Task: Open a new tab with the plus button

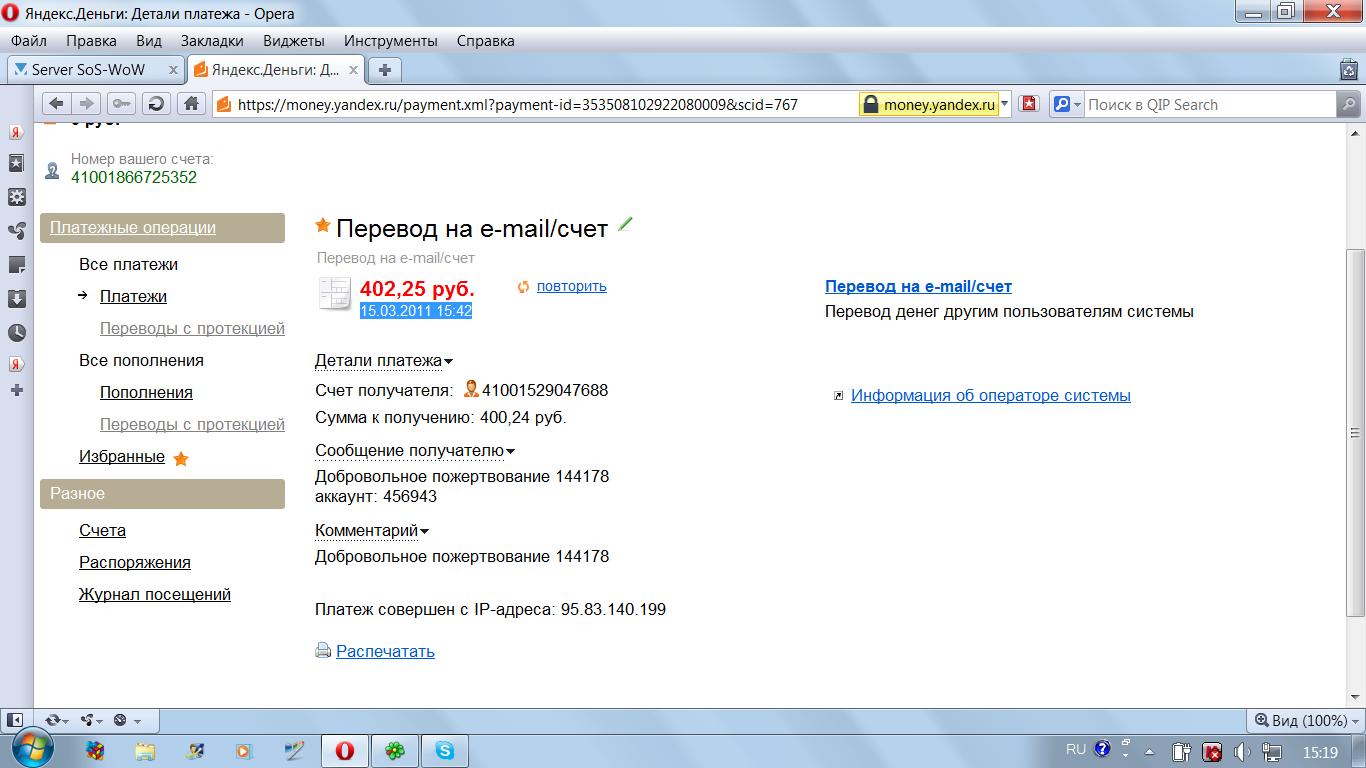Action: [385, 70]
